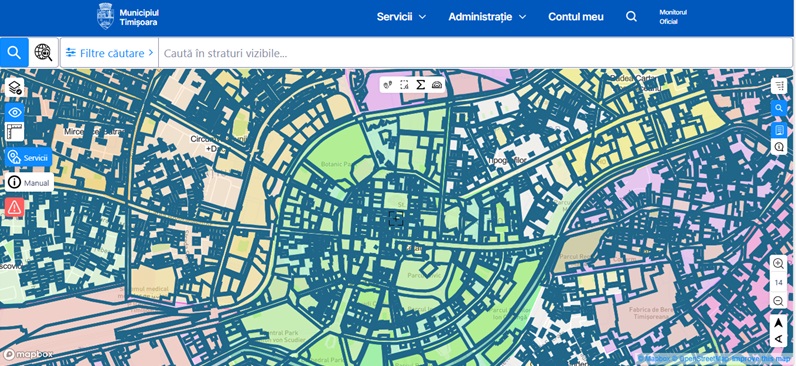The height and width of the screenshot is (366, 796).
Task: Click the header search magnifier icon
Action: click(x=631, y=16)
